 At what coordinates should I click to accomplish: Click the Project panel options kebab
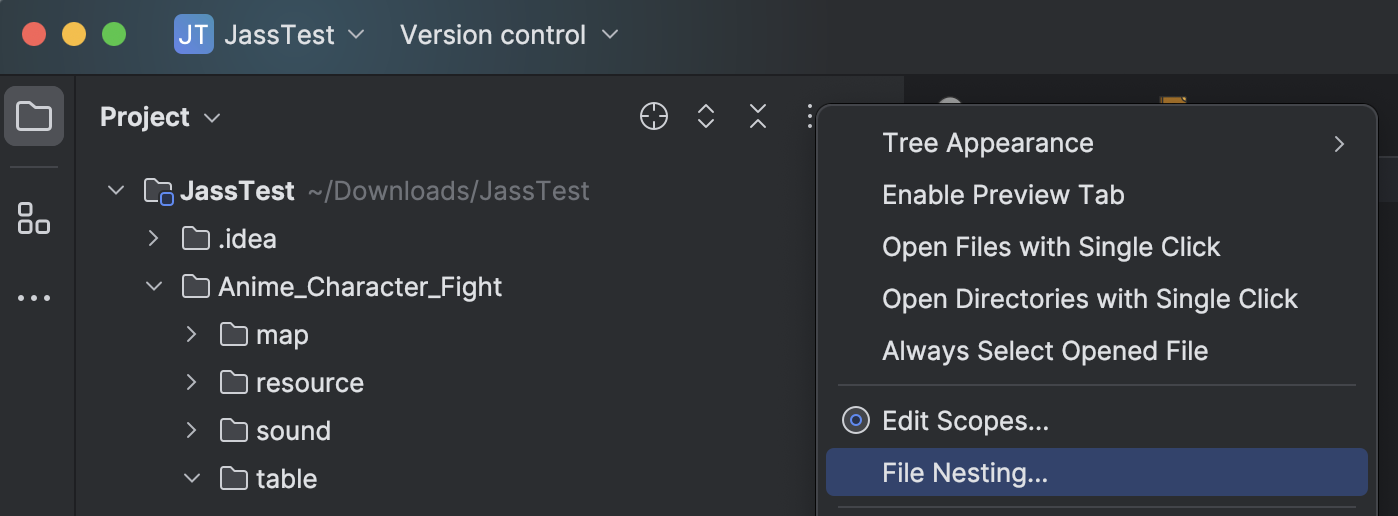pyautogui.click(x=808, y=117)
